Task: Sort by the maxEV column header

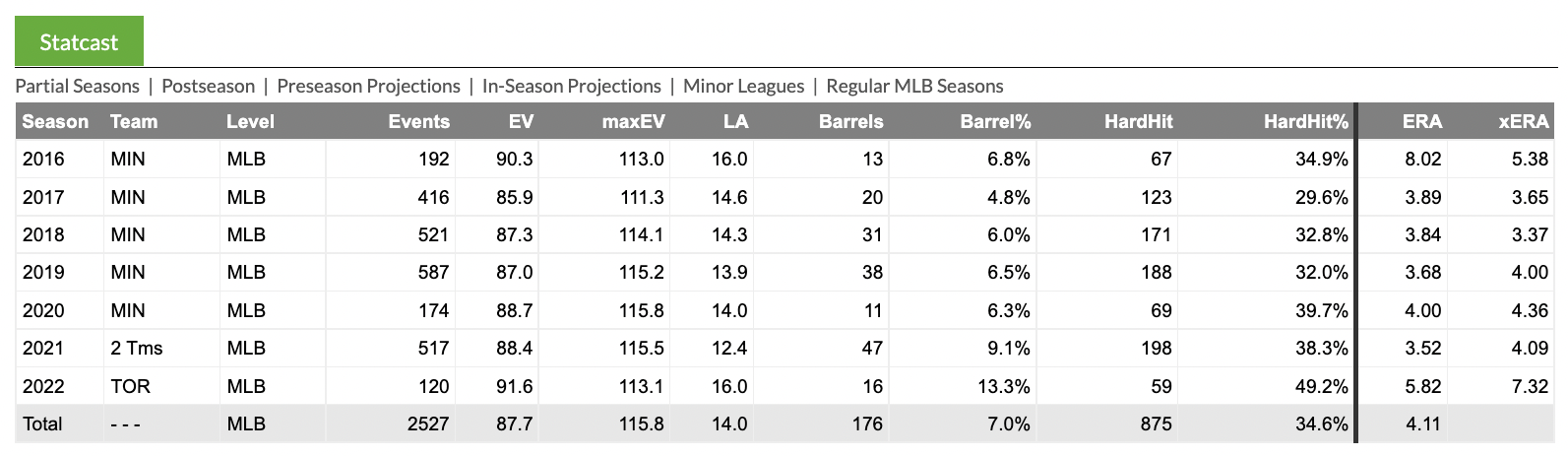Action: [x=634, y=121]
